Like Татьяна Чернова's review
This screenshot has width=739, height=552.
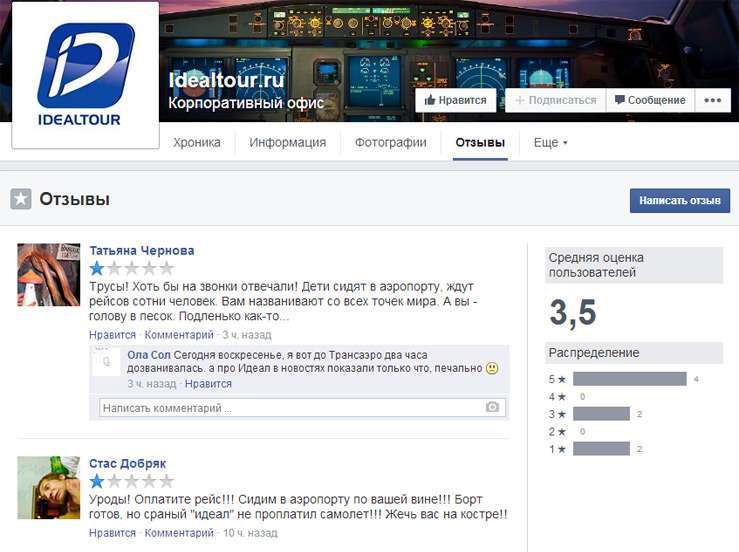[112, 335]
